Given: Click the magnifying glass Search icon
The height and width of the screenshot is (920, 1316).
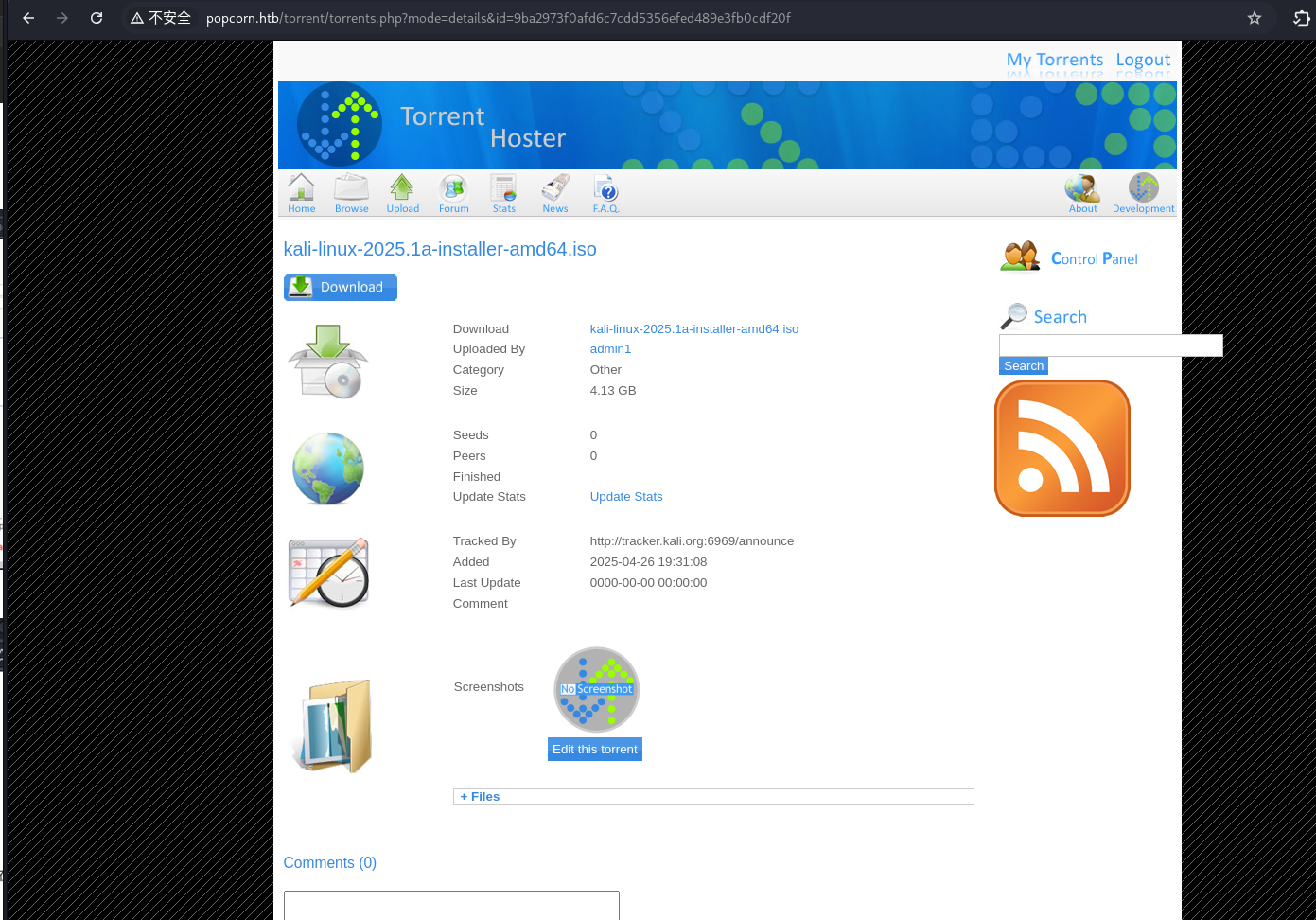Looking at the screenshot, I should pos(1013,316).
